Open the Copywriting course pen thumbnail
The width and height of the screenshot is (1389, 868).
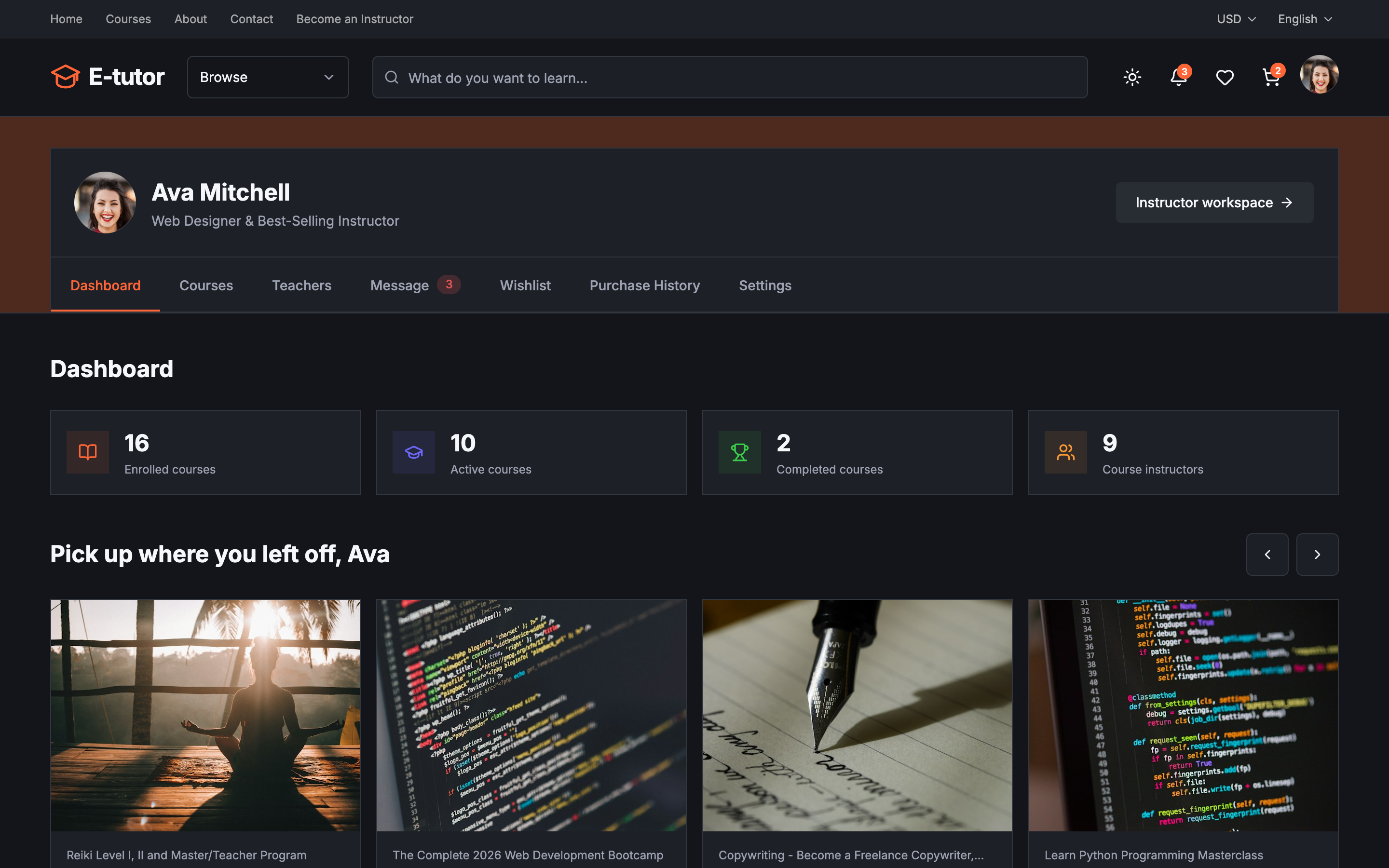[858, 715]
